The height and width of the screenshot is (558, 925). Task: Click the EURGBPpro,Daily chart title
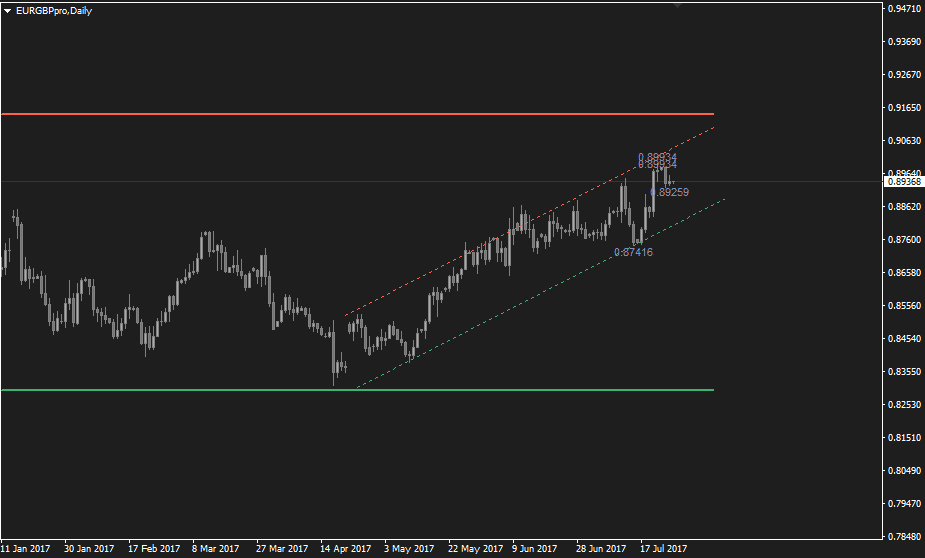click(x=54, y=11)
